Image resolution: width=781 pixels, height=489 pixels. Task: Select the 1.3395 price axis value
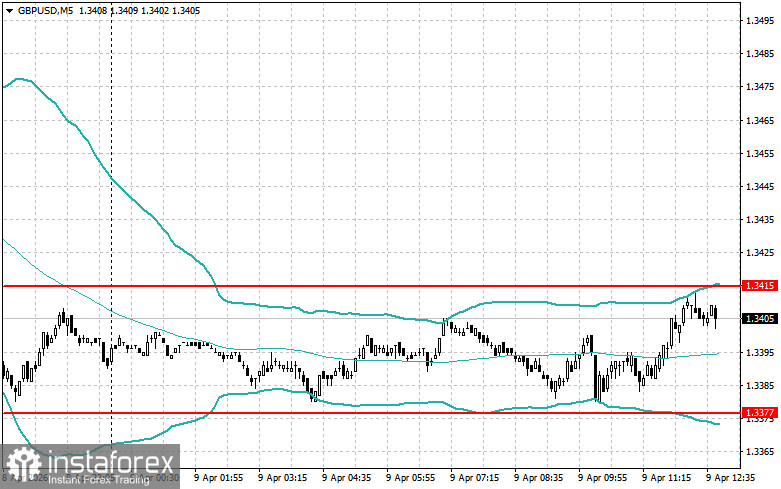point(760,352)
